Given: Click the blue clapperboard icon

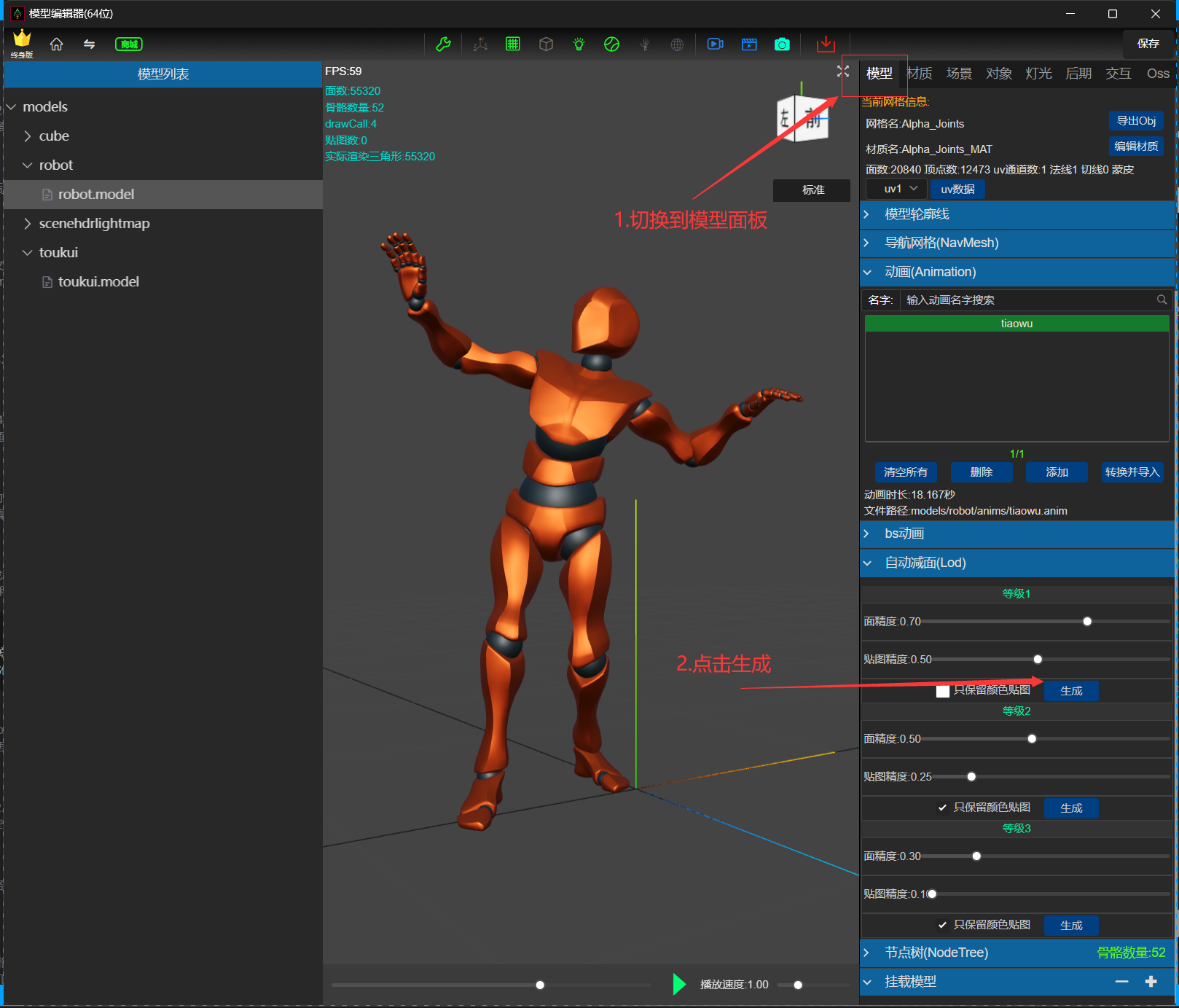Looking at the screenshot, I should (749, 44).
